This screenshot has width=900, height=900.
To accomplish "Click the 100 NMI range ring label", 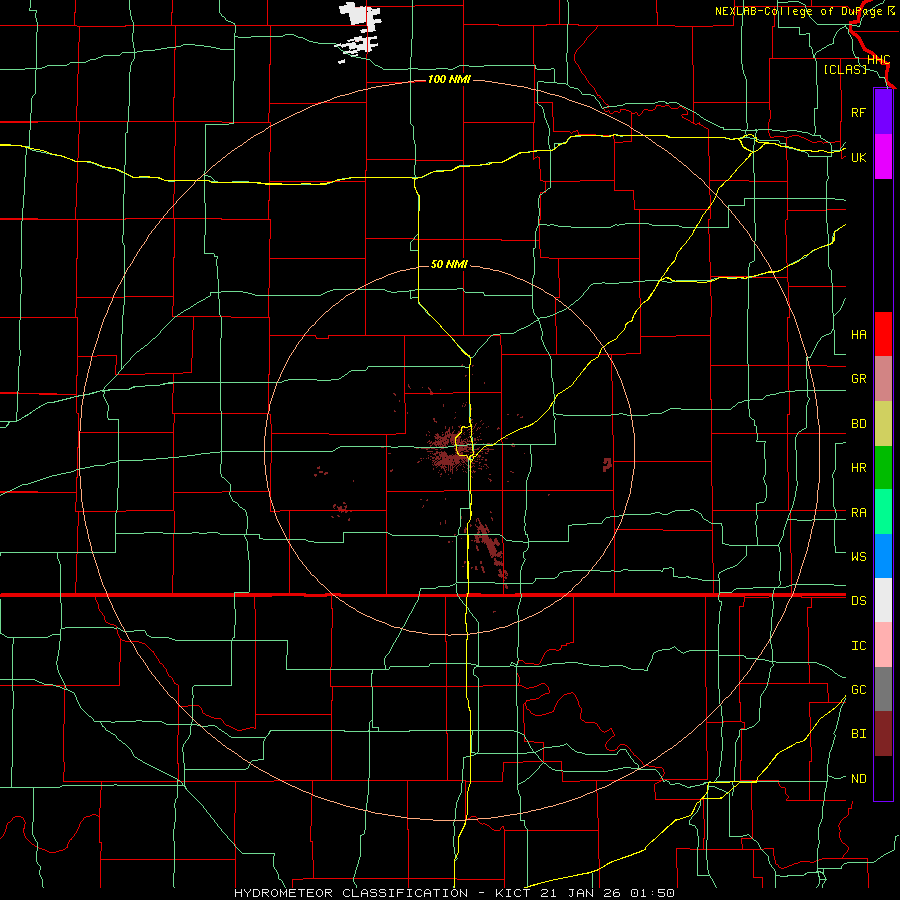I will 449,79.
